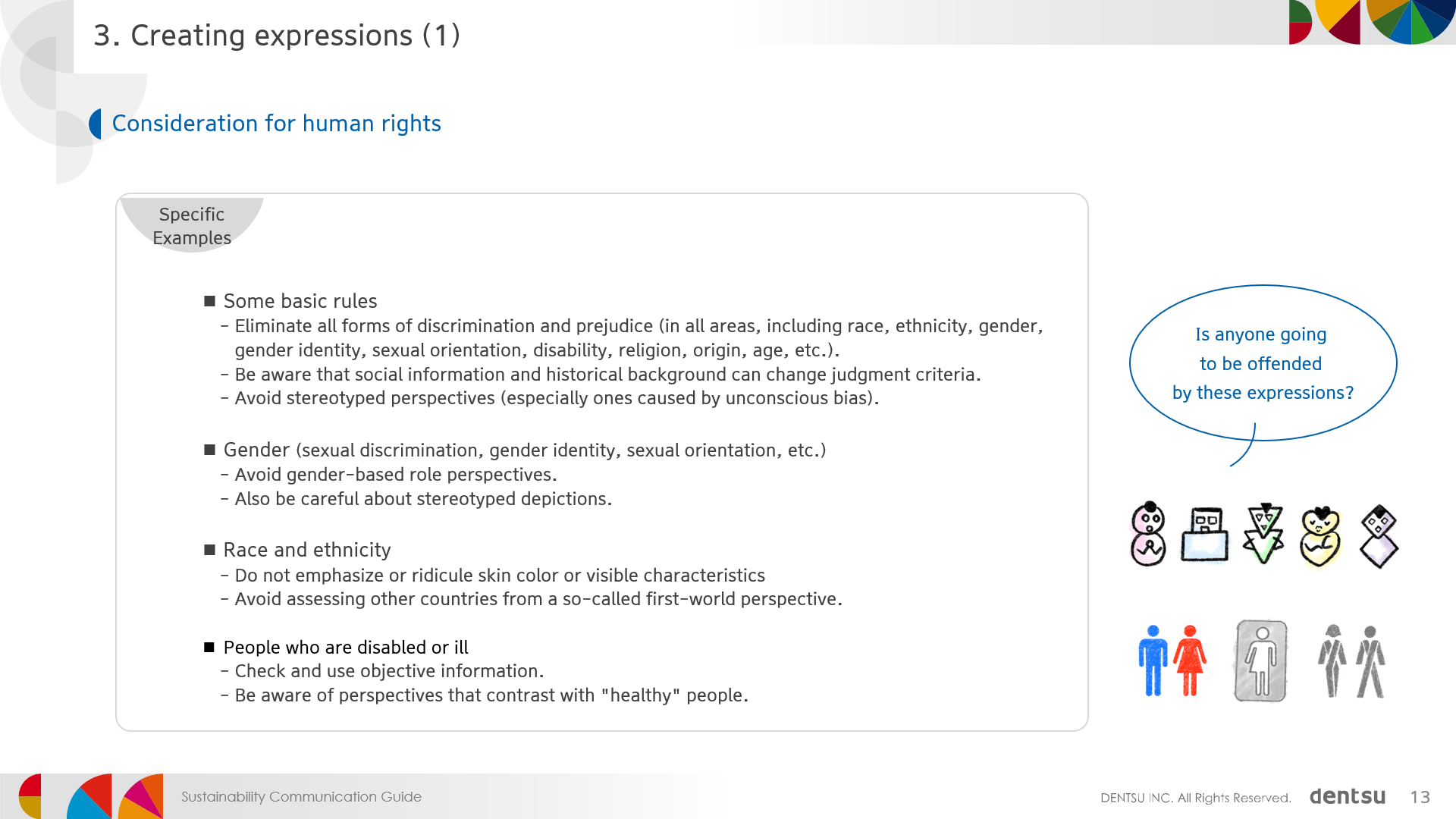
Task: Click the multicolor pie chart graphic top right
Action: pyautogui.click(x=1409, y=22)
